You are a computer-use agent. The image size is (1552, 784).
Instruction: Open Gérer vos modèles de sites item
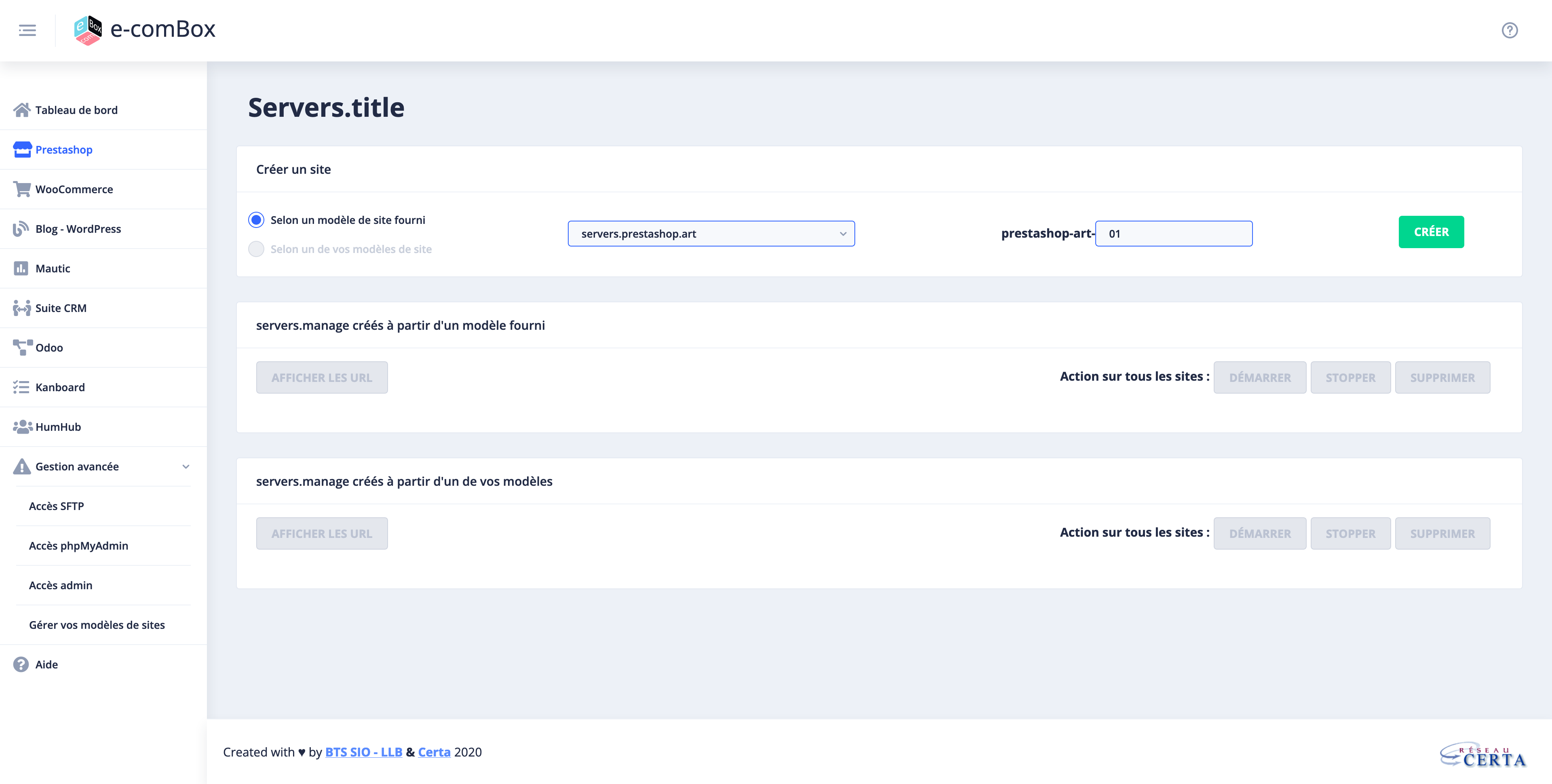103,625
